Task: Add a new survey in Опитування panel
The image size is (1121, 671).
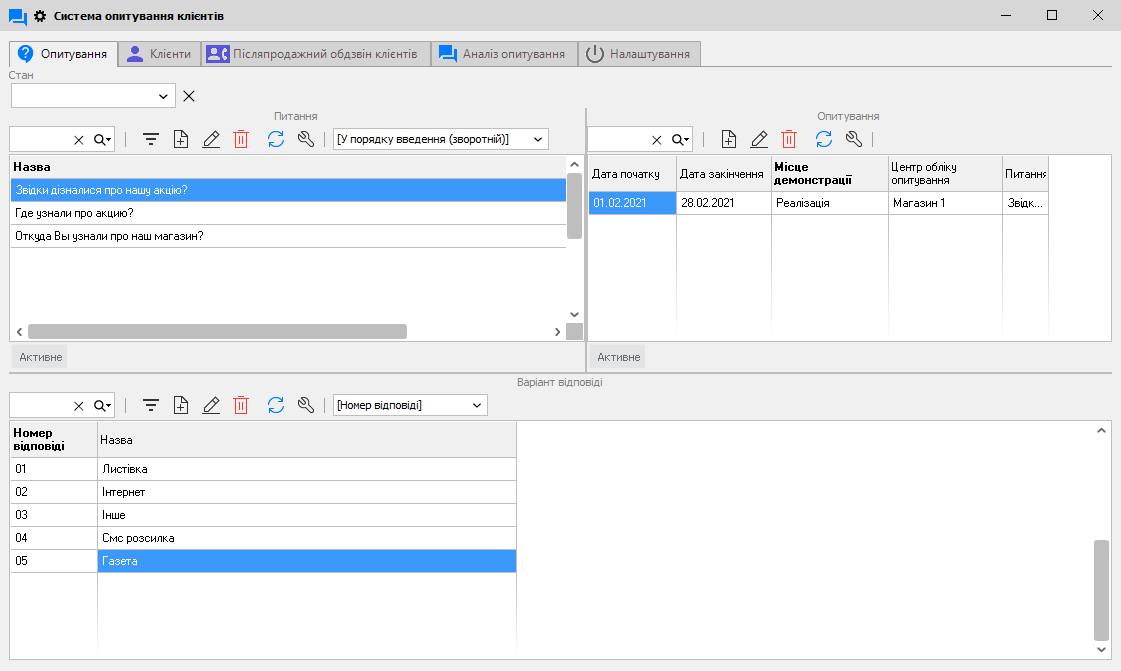Action: tap(729, 140)
